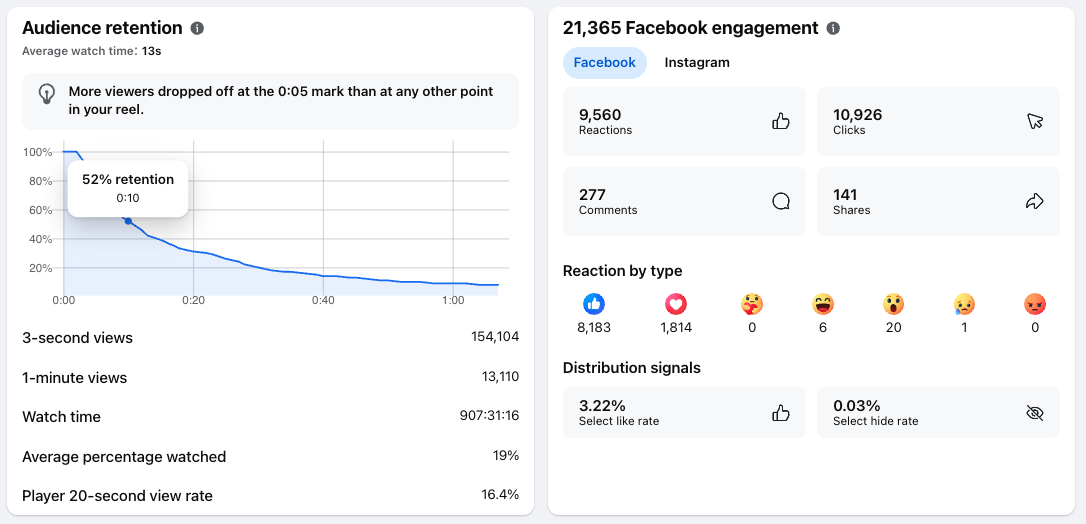Viewport: 1086px width, 524px height.
Task: Click the 1:00 label on retention chart axis
Action: pyautogui.click(x=453, y=300)
